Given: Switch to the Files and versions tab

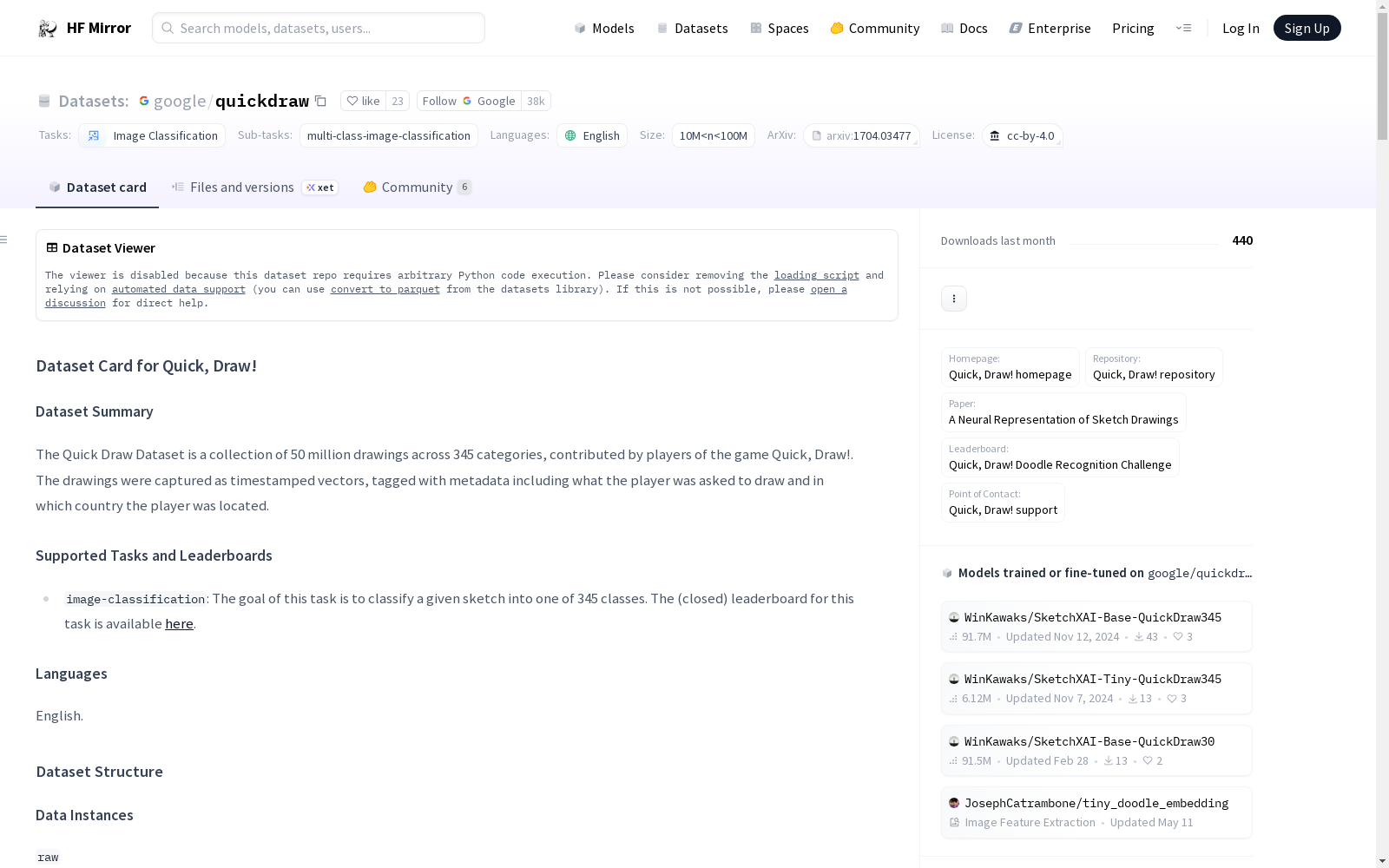Looking at the screenshot, I should pos(254,187).
